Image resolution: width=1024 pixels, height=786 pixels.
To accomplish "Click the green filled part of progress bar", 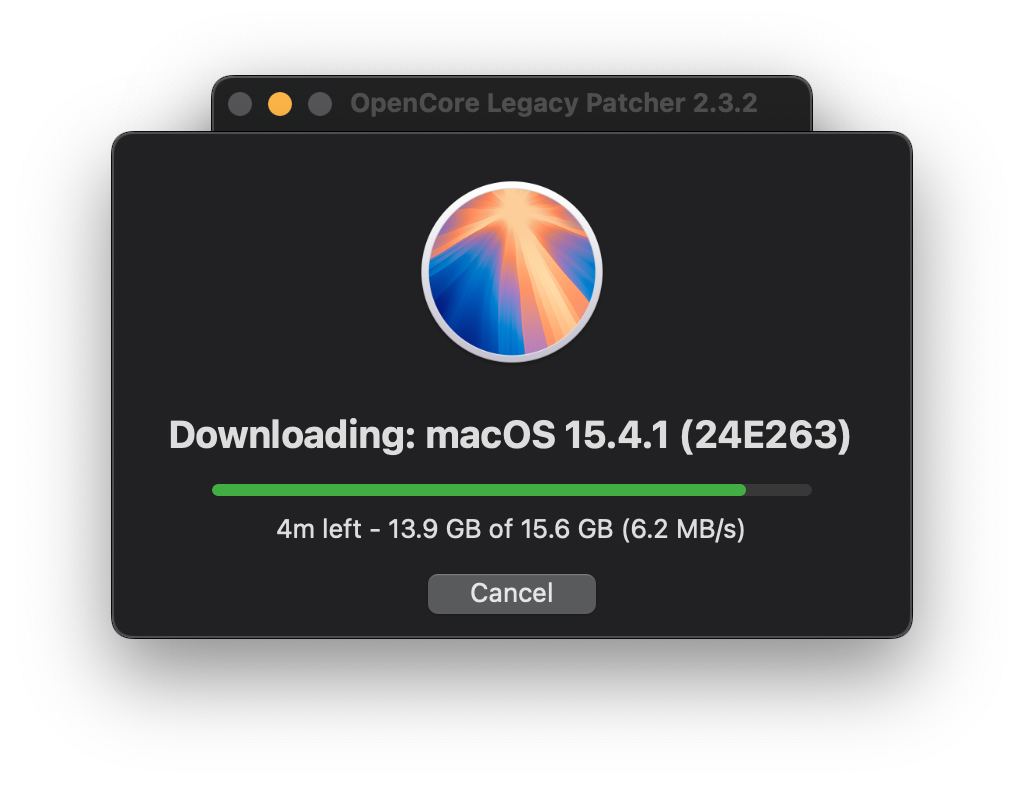I will point(478,490).
